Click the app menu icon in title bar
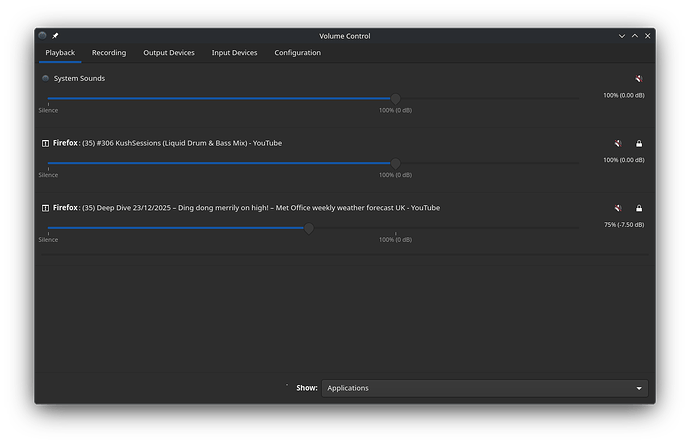This screenshot has height=445, width=690. [43, 36]
